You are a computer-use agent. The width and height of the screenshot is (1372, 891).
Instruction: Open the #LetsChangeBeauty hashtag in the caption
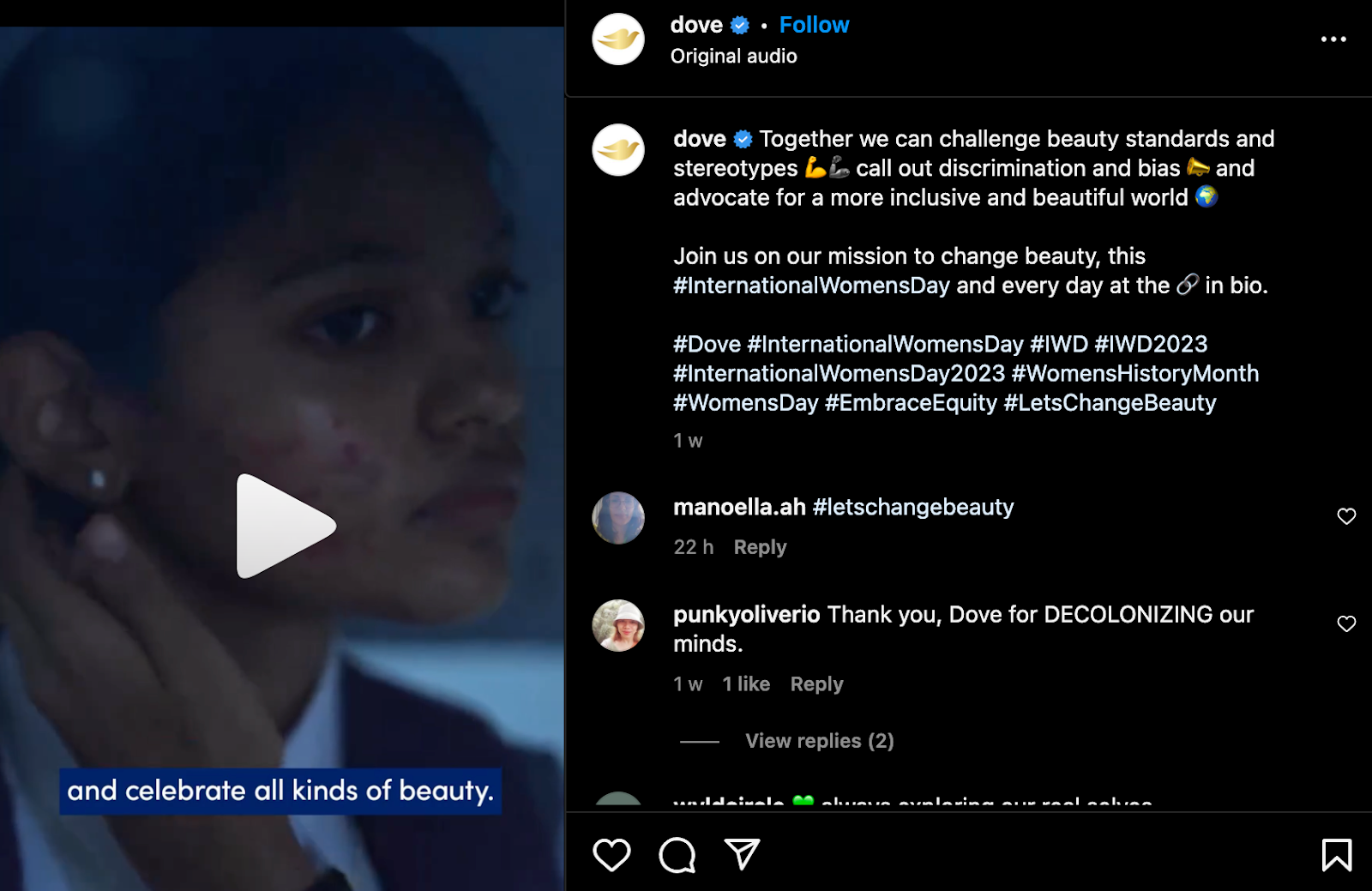click(1110, 403)
